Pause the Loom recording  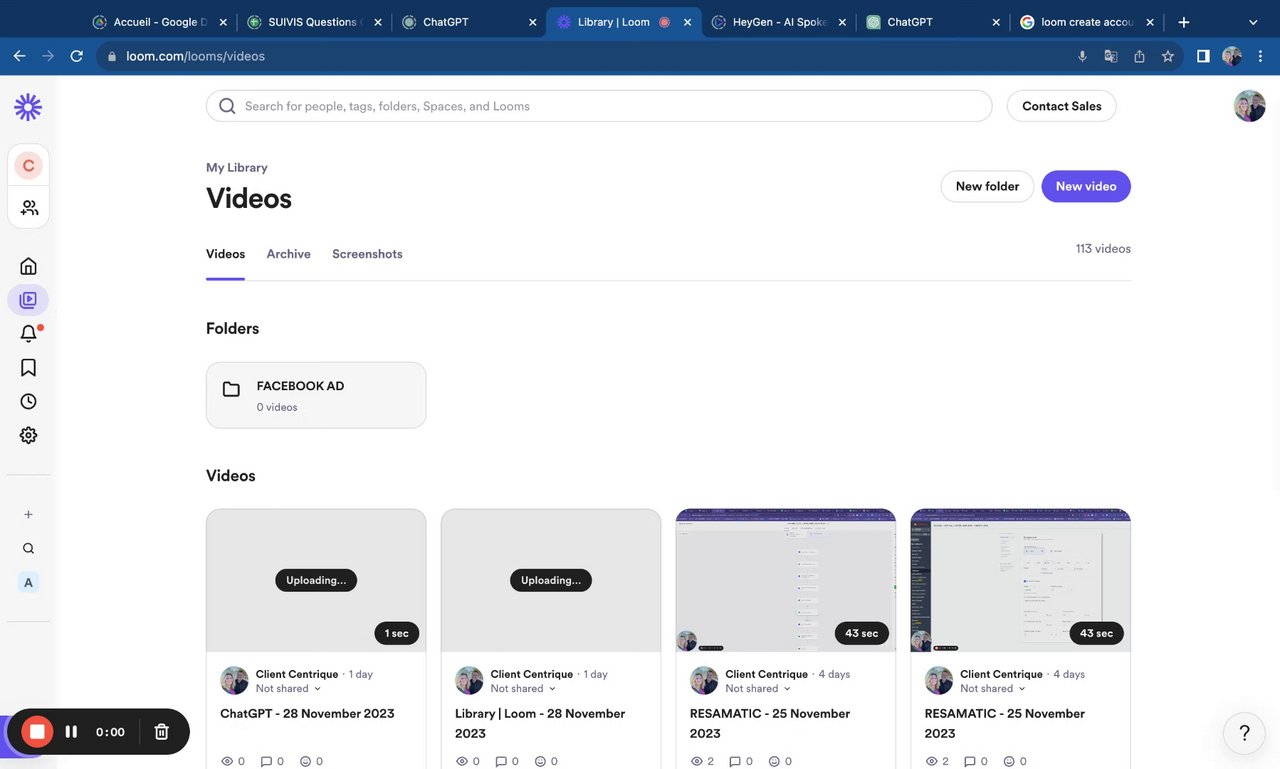(71, 732)
